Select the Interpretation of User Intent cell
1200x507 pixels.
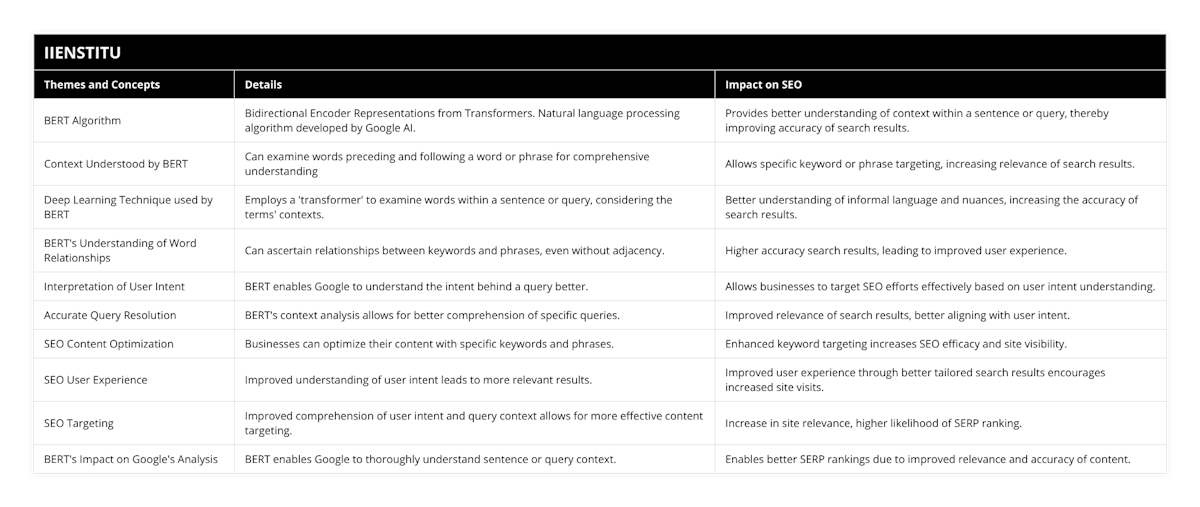tap(114, 287)
